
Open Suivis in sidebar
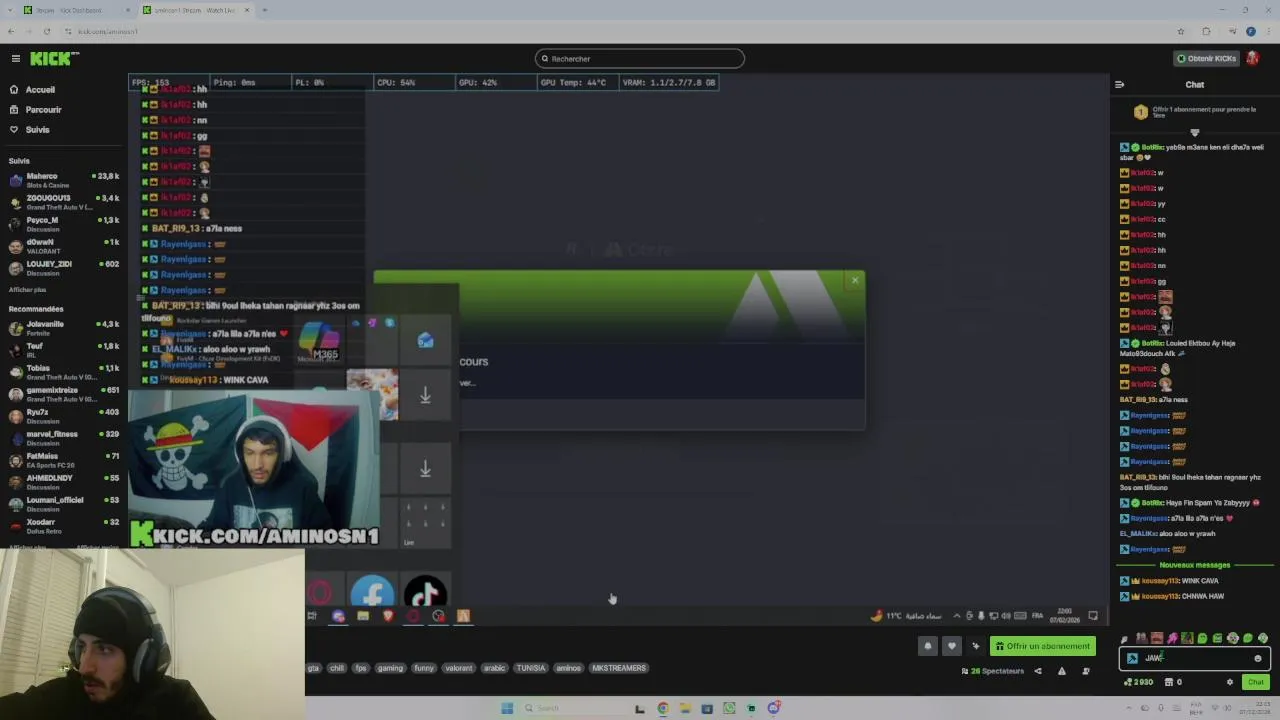pyautogui.click(x=30, y=130)
